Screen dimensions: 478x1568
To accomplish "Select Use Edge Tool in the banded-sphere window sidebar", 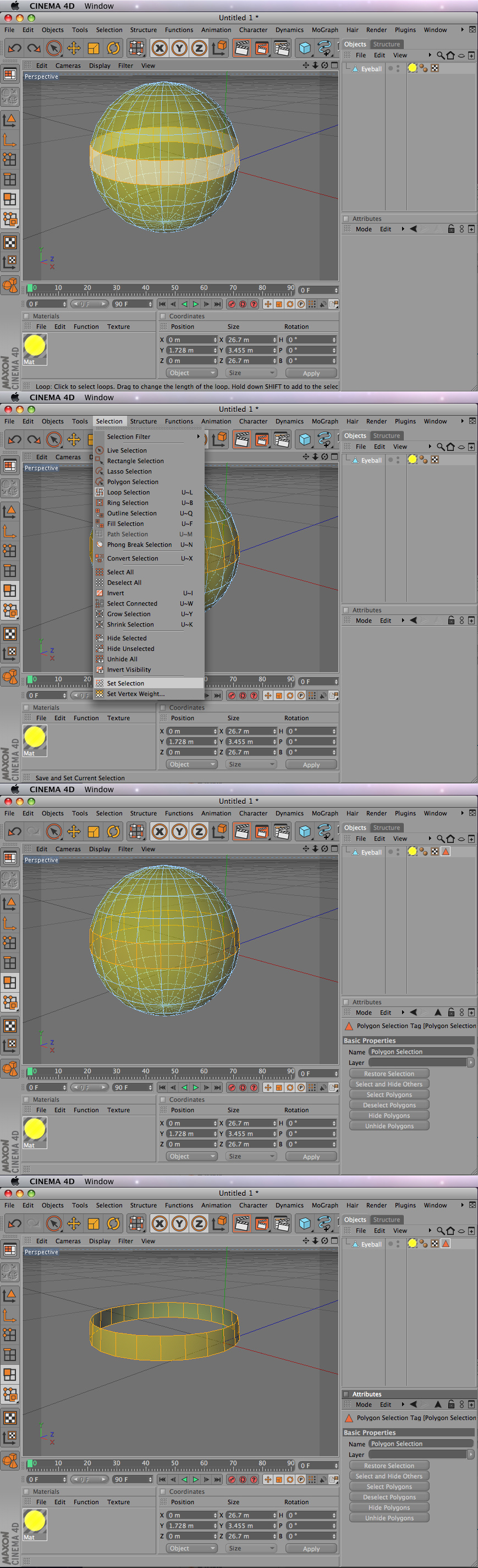I will coord(10,179).
